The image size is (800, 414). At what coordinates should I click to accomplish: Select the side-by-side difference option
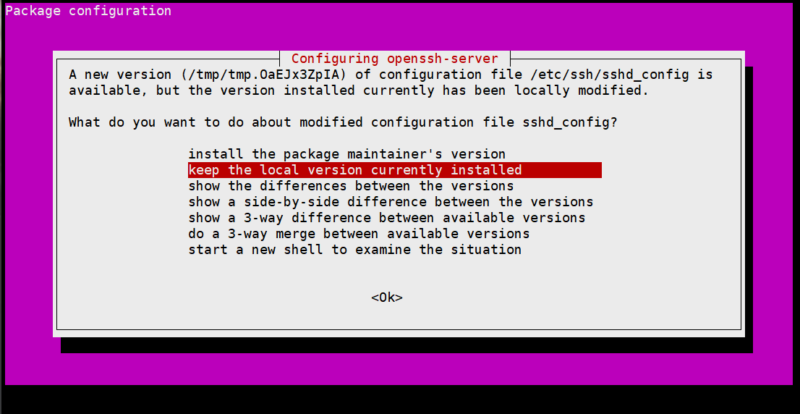391,202
